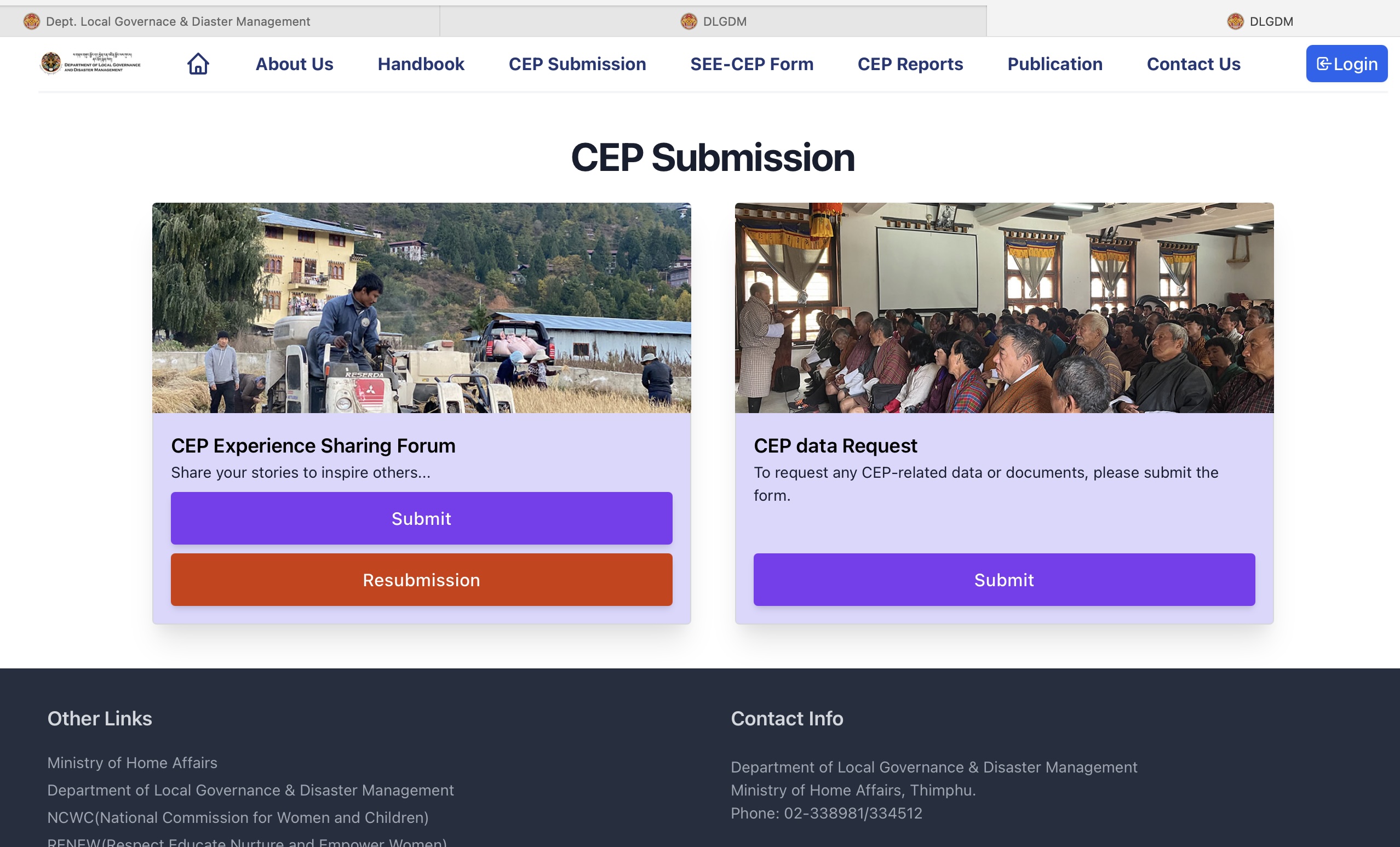Open the About Us menu item

(294, 64)
